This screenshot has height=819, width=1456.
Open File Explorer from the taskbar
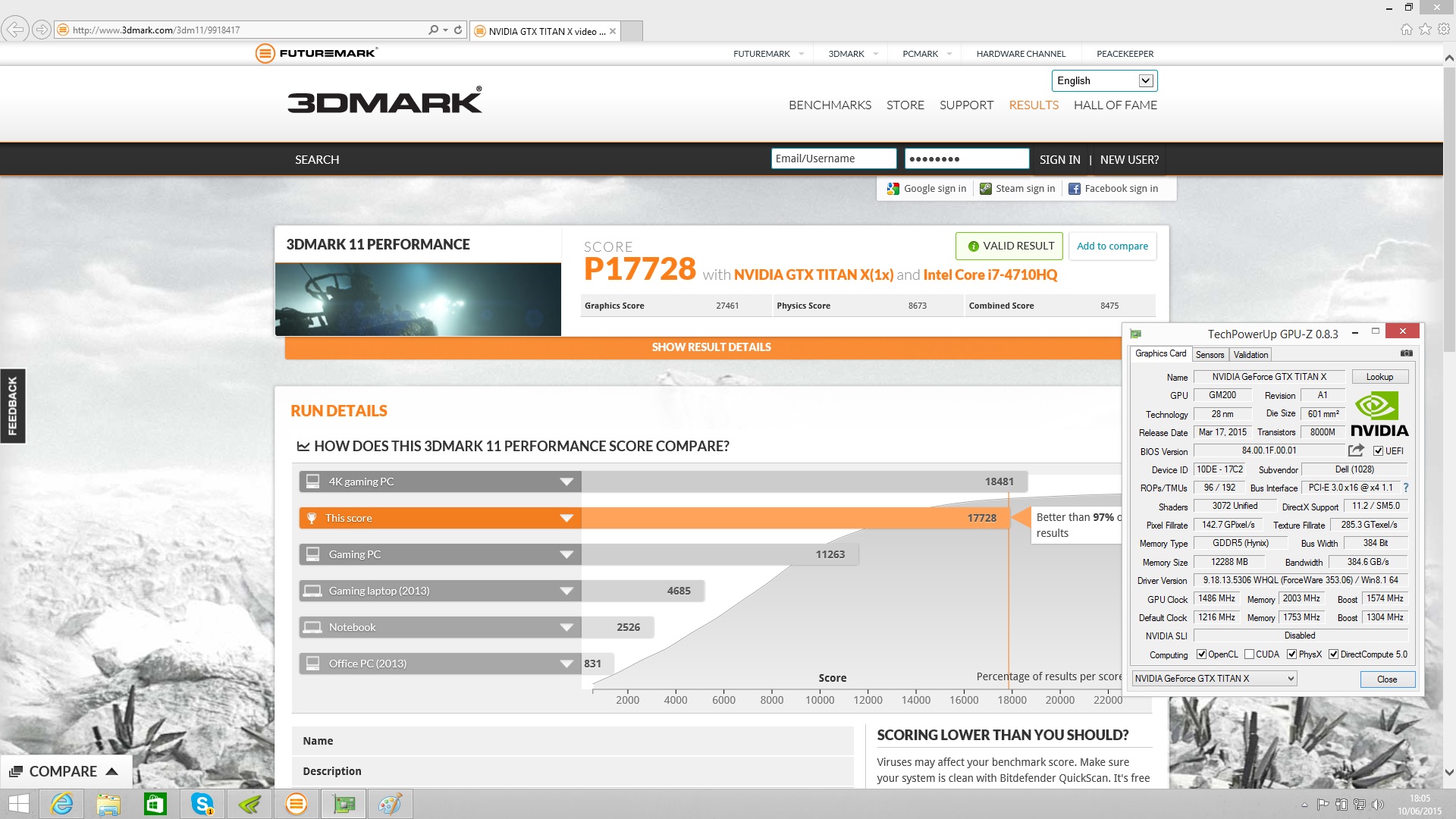[x=108, y=804]
